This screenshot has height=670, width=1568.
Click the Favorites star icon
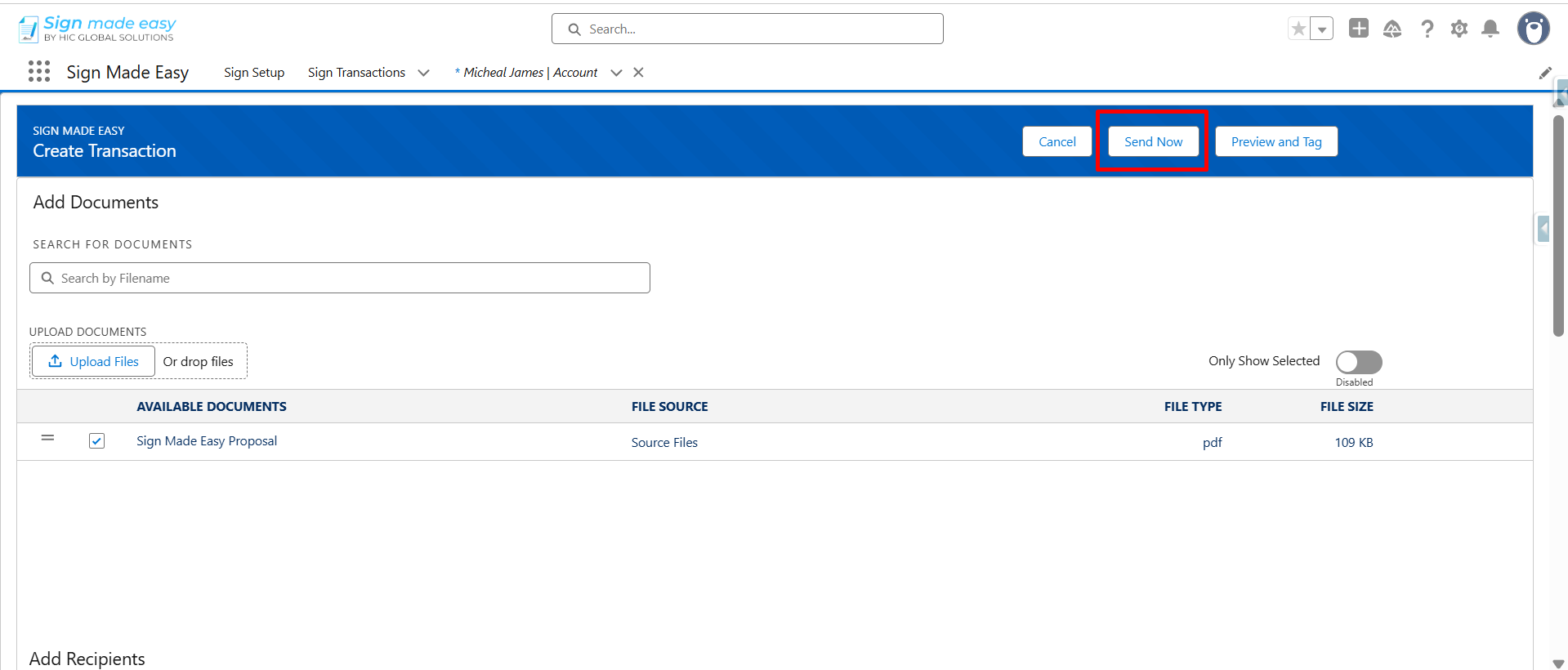[x=1298, y=29]
